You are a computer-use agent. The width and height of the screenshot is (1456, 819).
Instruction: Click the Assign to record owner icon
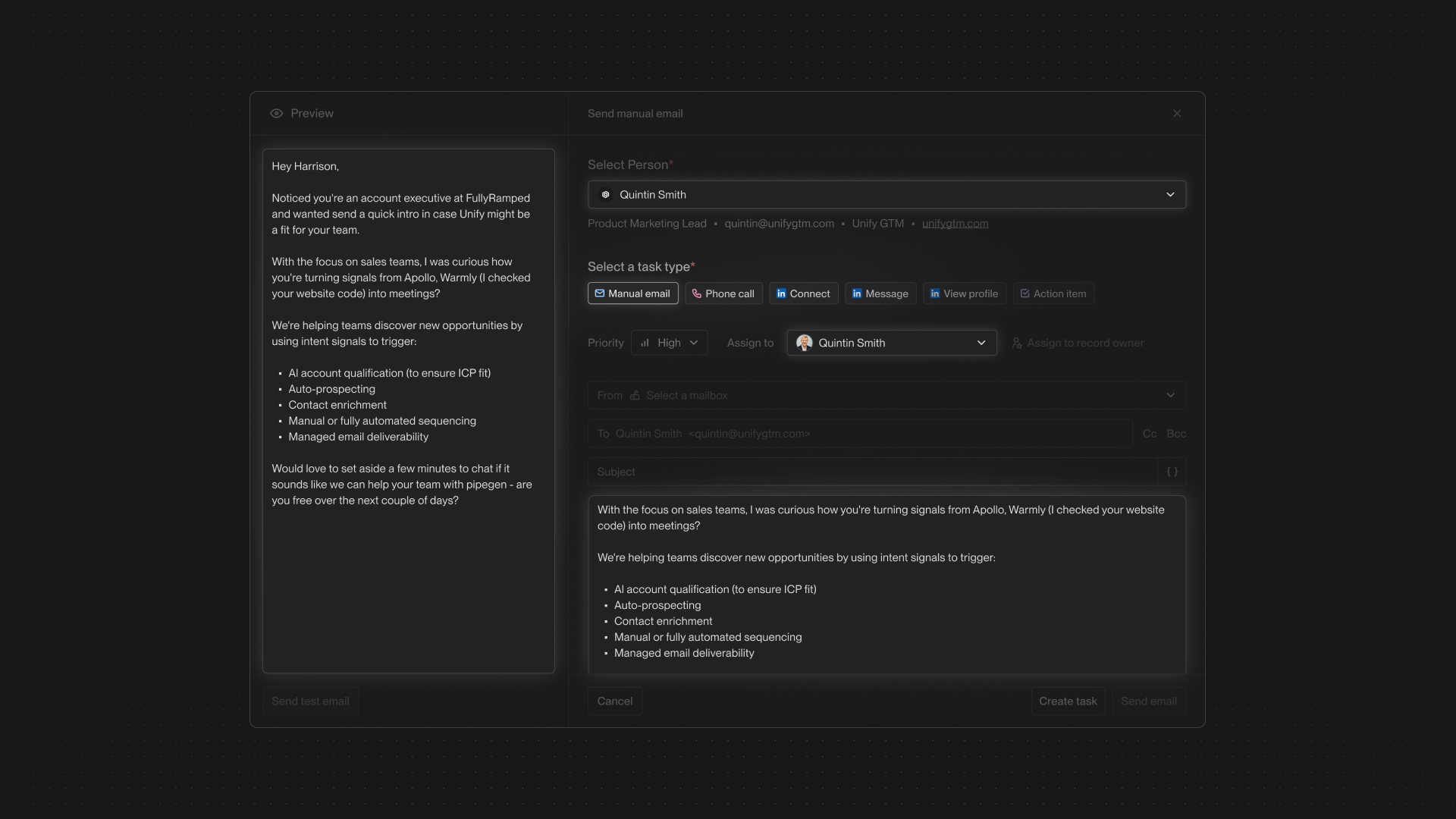point(1017,343)
